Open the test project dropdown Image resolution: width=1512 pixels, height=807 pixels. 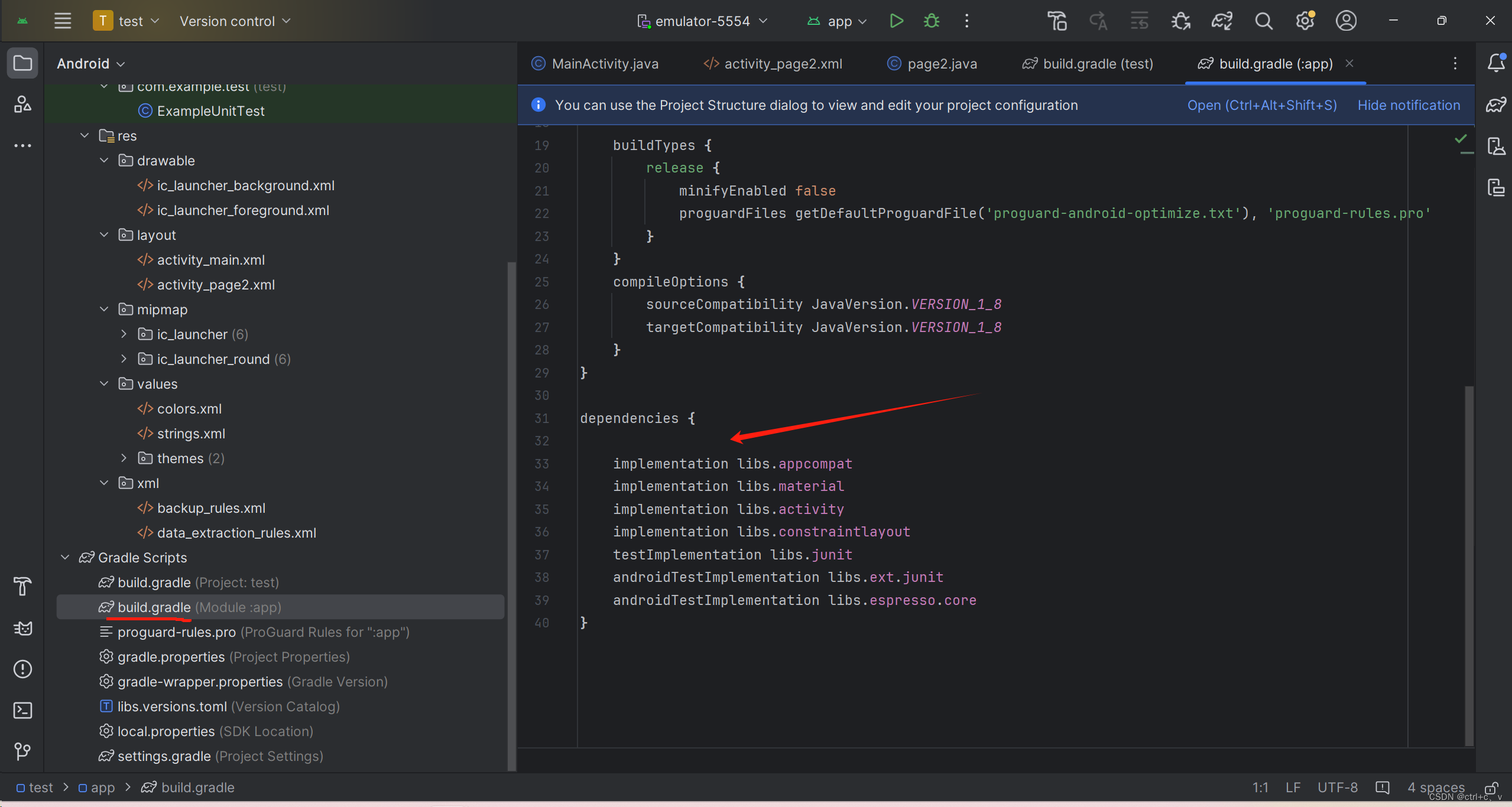pos(126,21)
